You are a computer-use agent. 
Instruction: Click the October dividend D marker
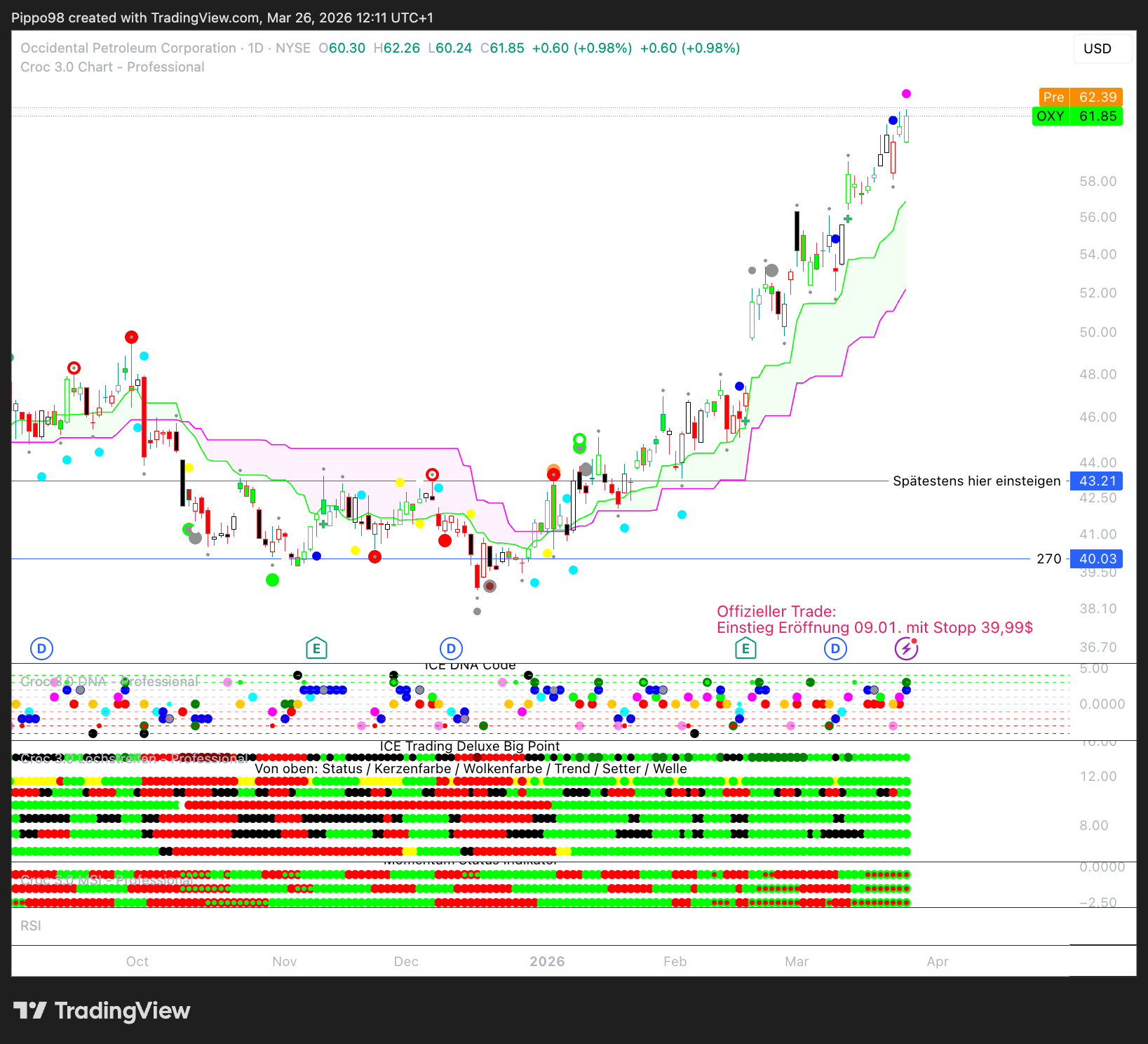(41, 648)
